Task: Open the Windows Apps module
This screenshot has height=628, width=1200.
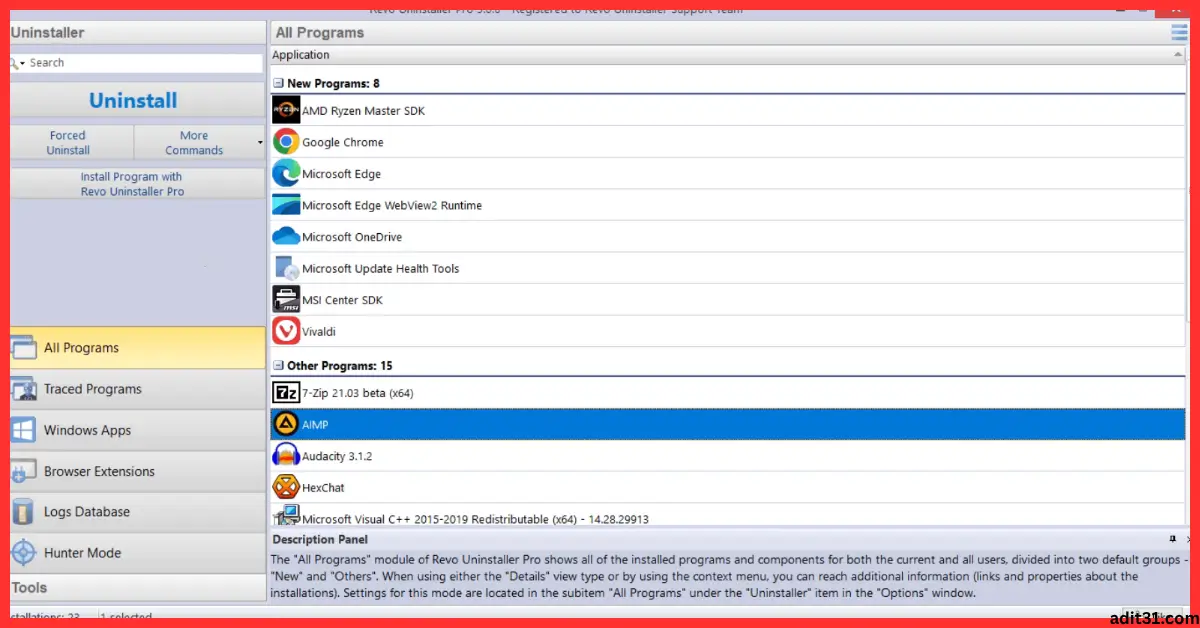Action: (x=137, y=430)
